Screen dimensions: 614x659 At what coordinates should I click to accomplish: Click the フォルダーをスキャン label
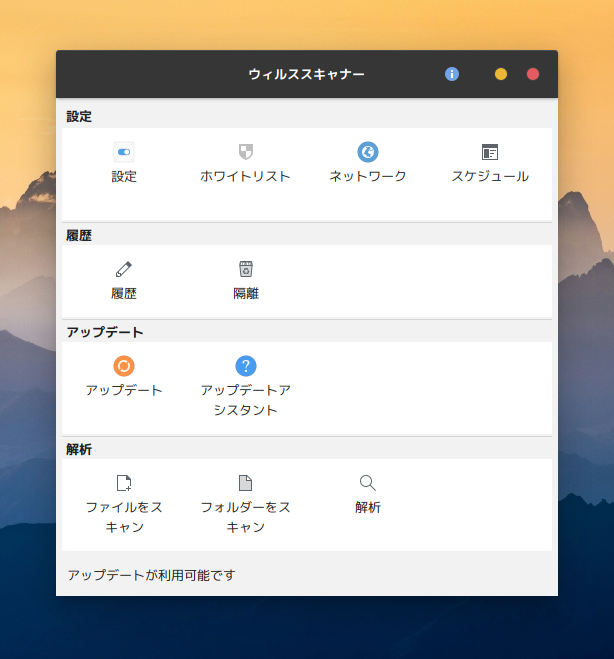tap(245, 517)
